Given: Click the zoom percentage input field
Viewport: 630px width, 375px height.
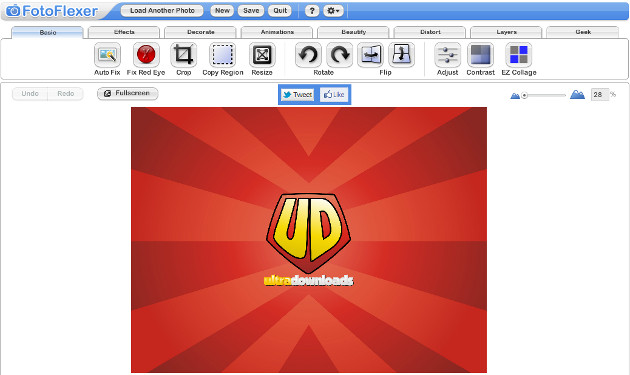Looking at the screenshot, I should point(599,94).
